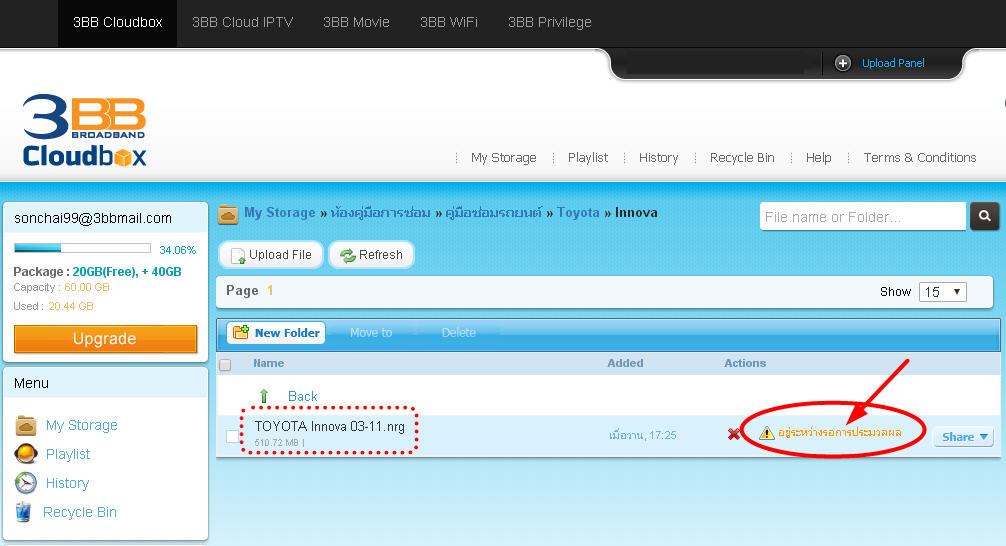Click the yellow warning triangle icon

[x=766, y=433]
